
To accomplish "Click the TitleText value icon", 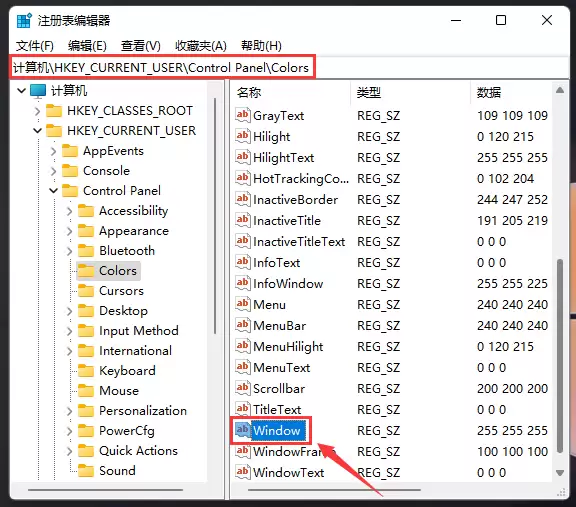I will 242,409.
